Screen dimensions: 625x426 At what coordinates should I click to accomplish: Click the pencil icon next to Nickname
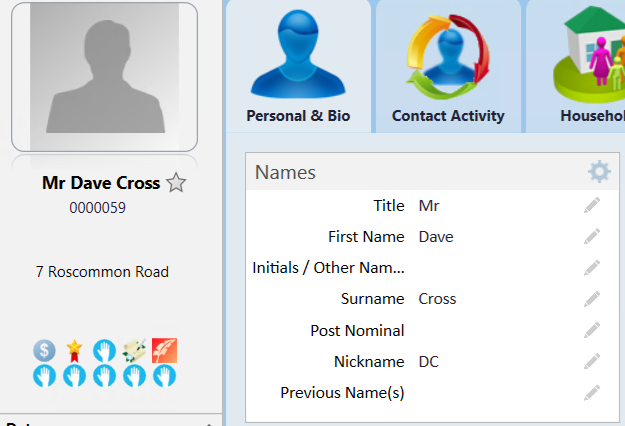click(x=592, y=361)
